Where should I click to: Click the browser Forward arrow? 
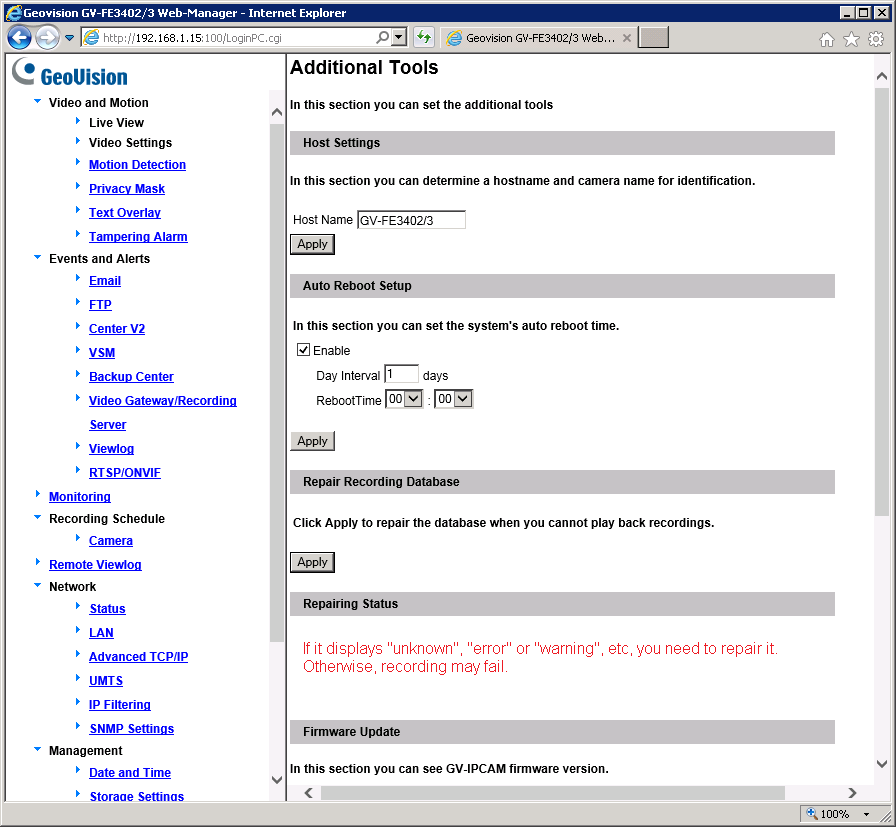(x=47, y=38)
